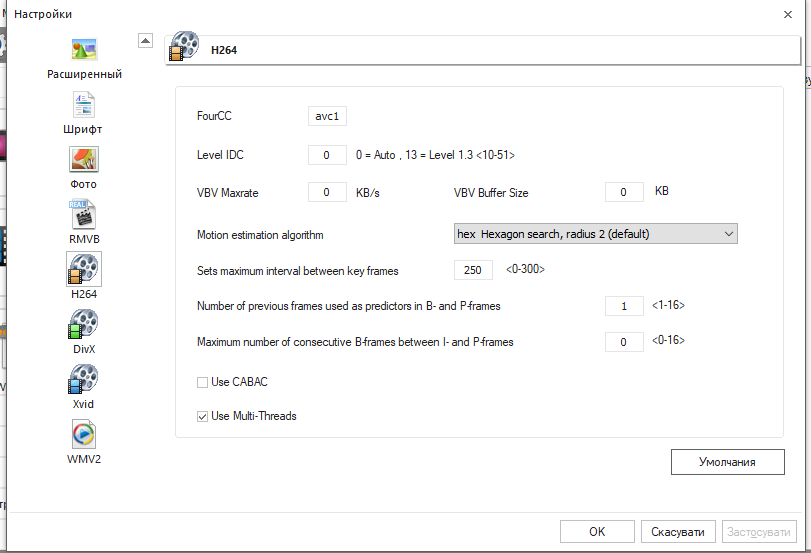Expand the Motion estimation algorithm dropdown
Image resolution: width=811 pixels, height=553 pixels.
(595, 234)
